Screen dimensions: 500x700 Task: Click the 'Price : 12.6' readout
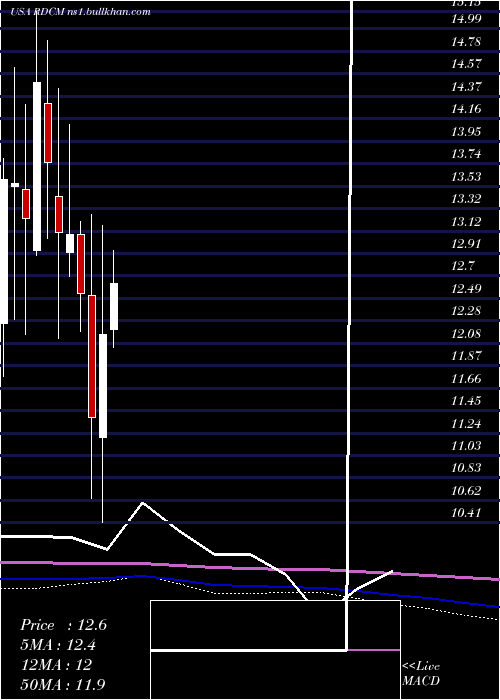click(x=63, y=625)
